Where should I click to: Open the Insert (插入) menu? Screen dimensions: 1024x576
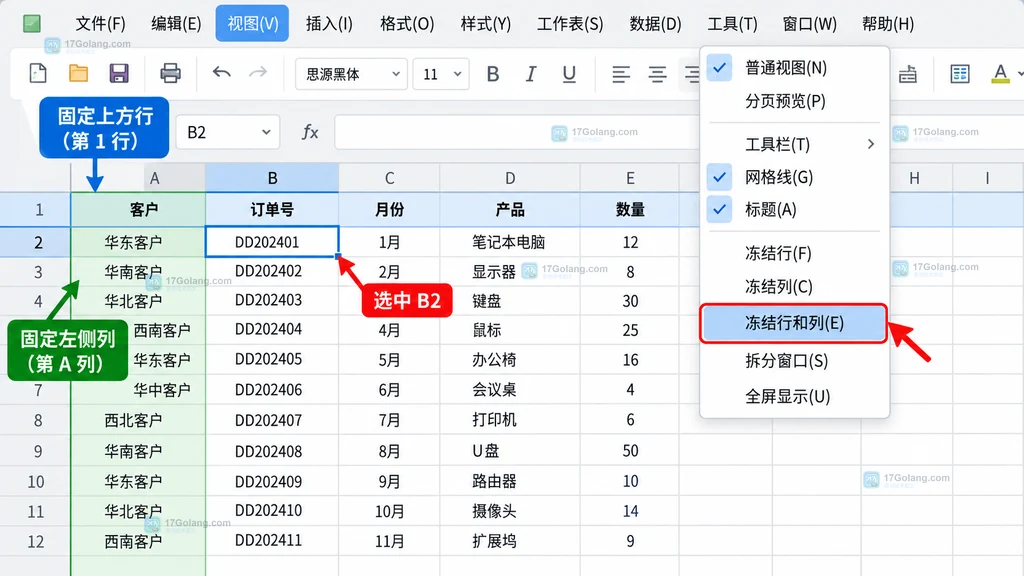(x=329, y=24)
